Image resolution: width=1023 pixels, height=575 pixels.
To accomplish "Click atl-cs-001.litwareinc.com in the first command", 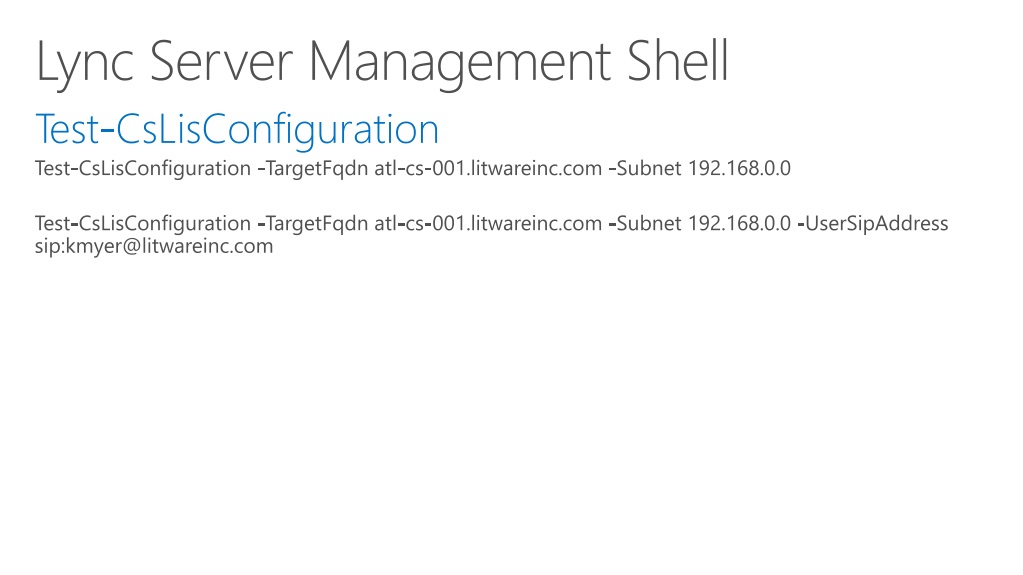I will [x=488, y=168].
